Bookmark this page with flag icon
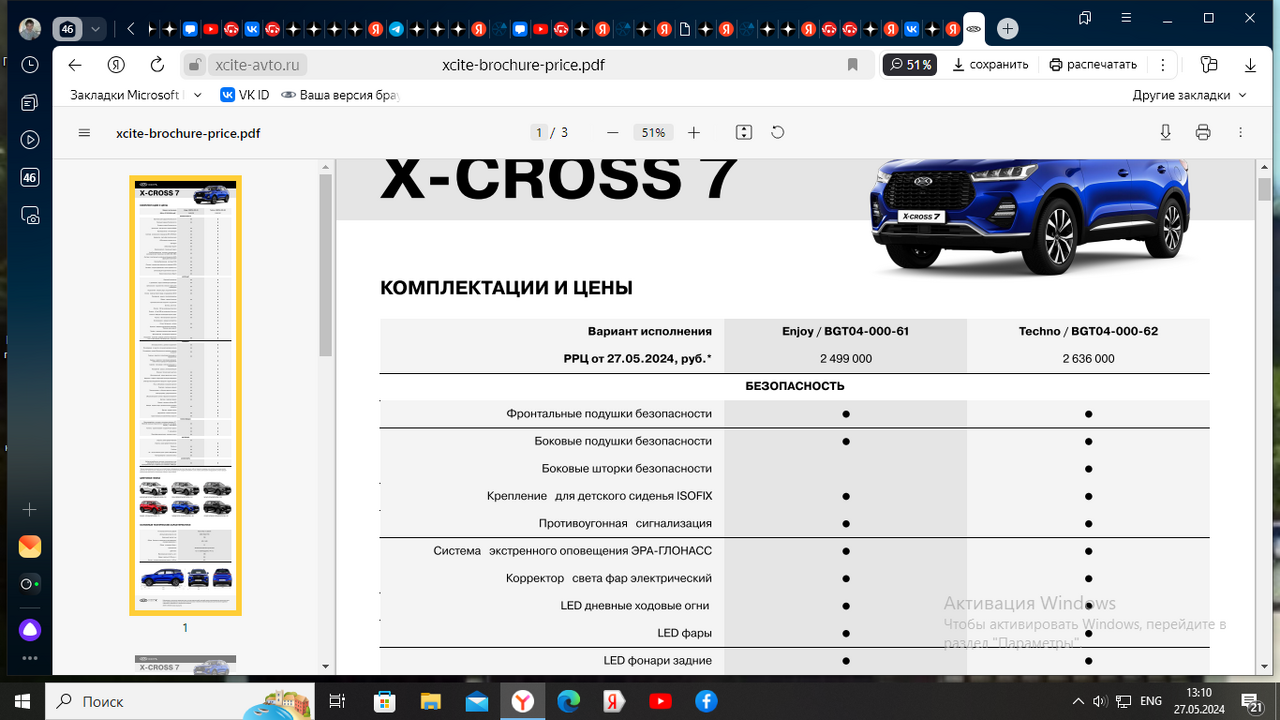This screenshot has height=720, width=1280. 852,65
